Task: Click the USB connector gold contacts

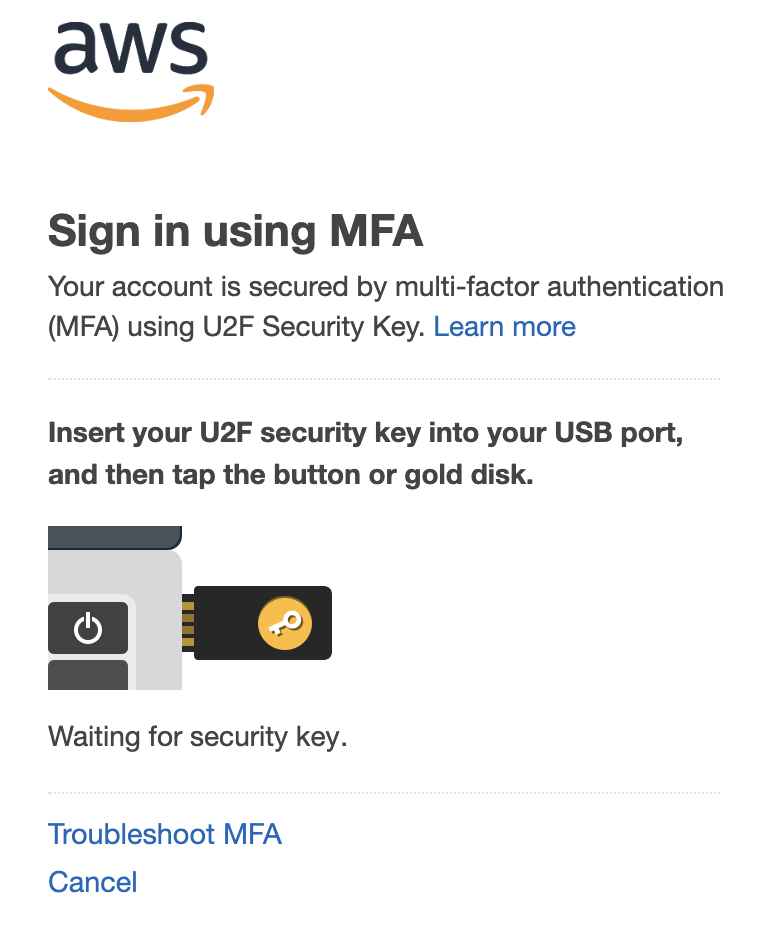Action: [187, 622]
